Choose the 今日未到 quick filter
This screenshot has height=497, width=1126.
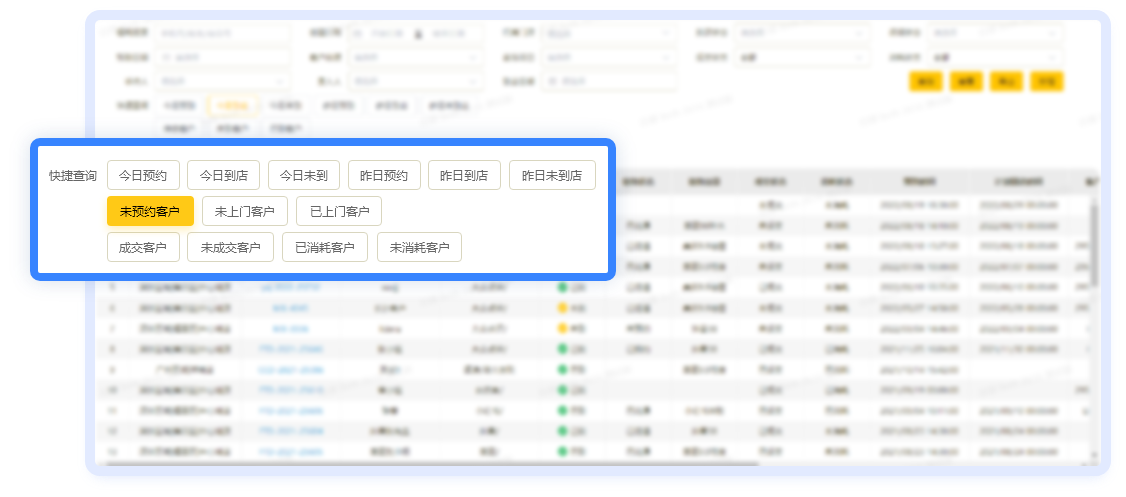(x=304, y=175)
